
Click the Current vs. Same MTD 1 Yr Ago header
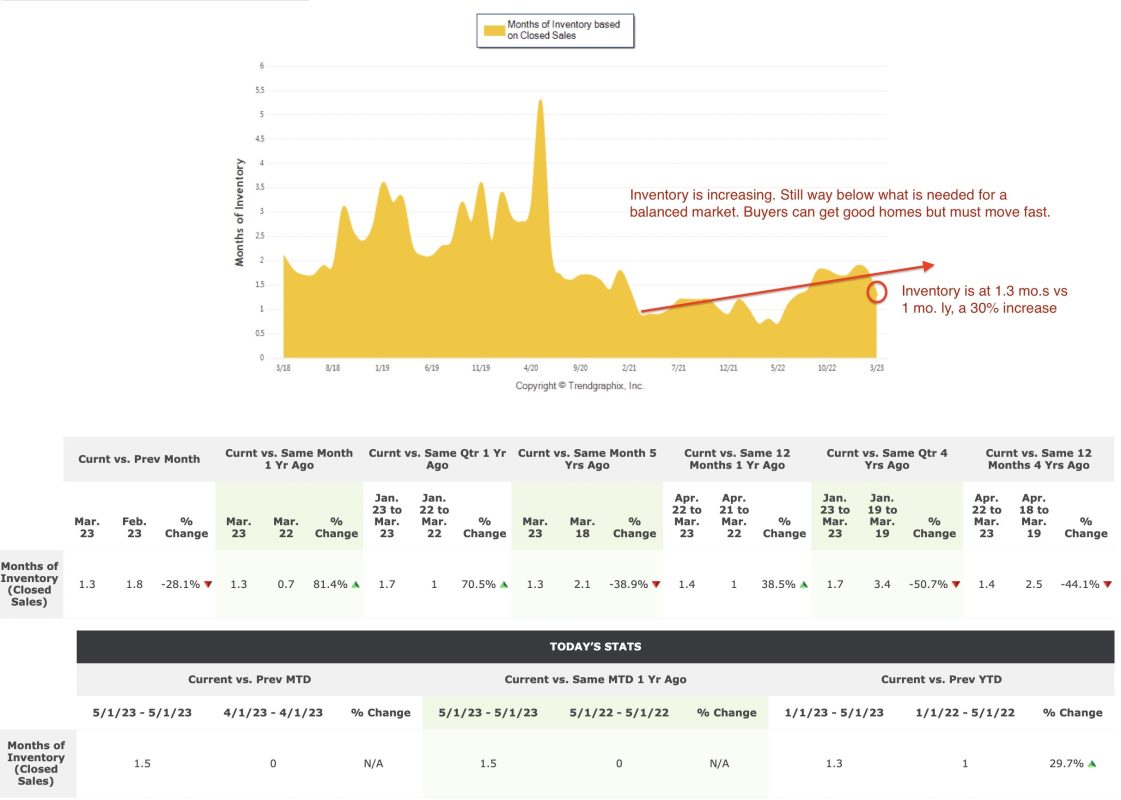coord(595,680)
